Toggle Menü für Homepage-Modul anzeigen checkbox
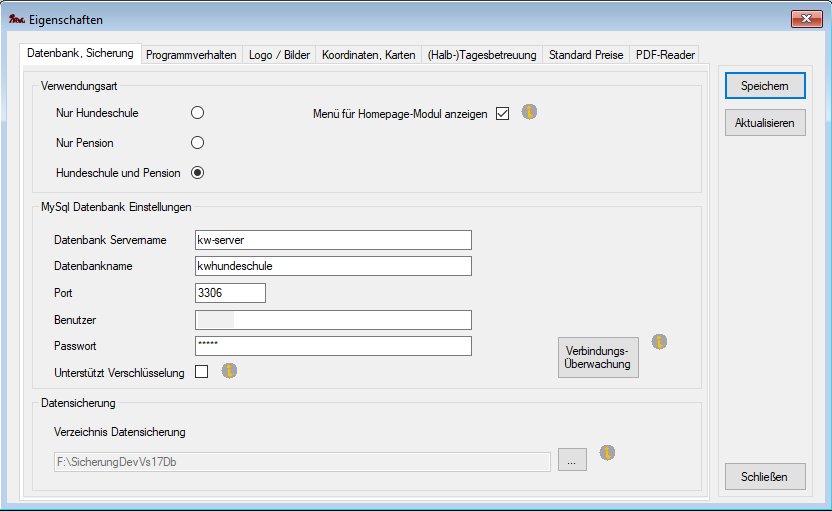The height and width of the screenshot is (512, 832). [x=502, y=114]
